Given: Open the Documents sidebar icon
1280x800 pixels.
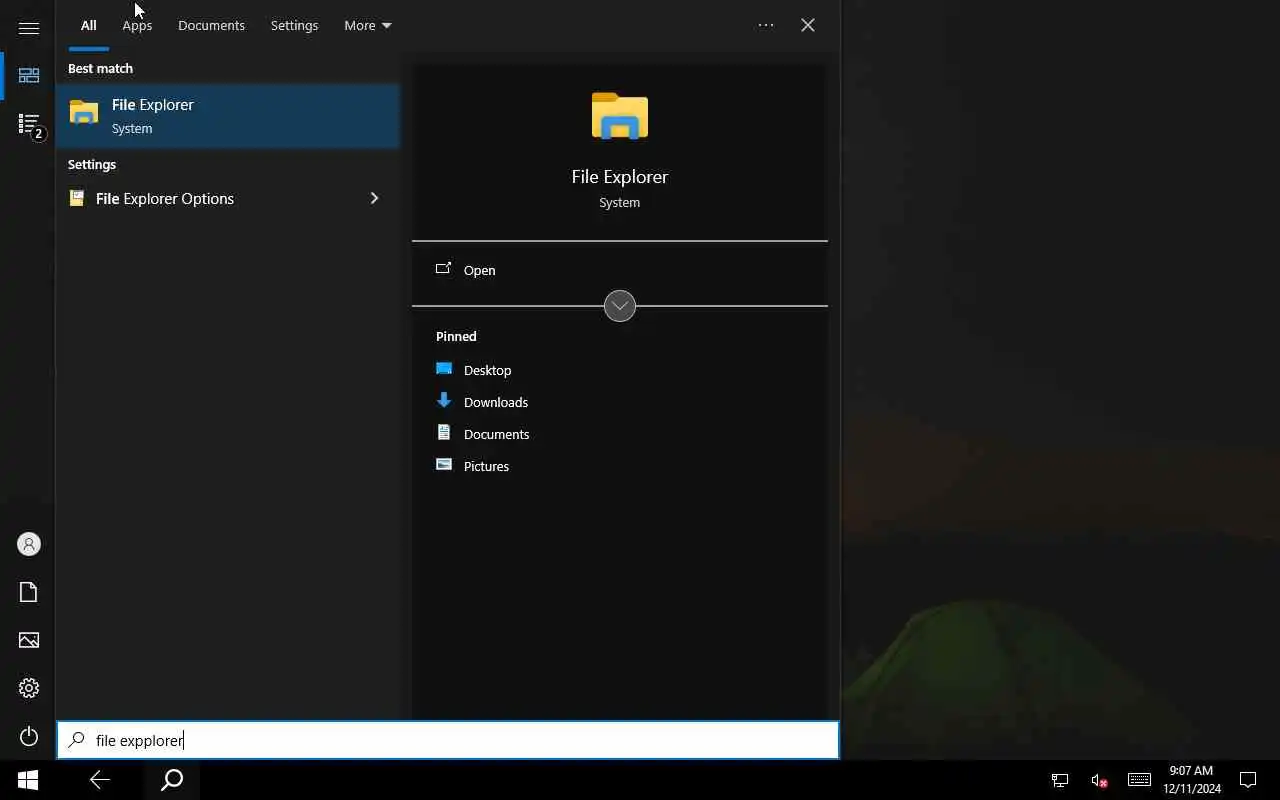Looking at the screenshot, I should pos(28,592).
